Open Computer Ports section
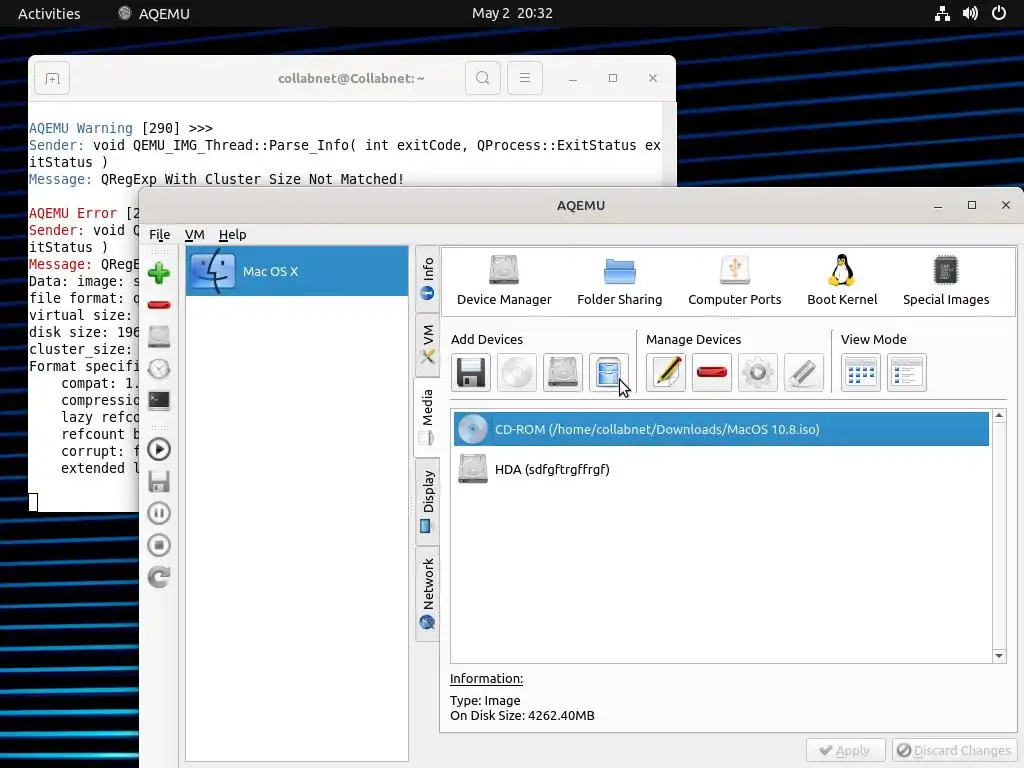This screenshot has width=1024, height=768. pos(734,281)
